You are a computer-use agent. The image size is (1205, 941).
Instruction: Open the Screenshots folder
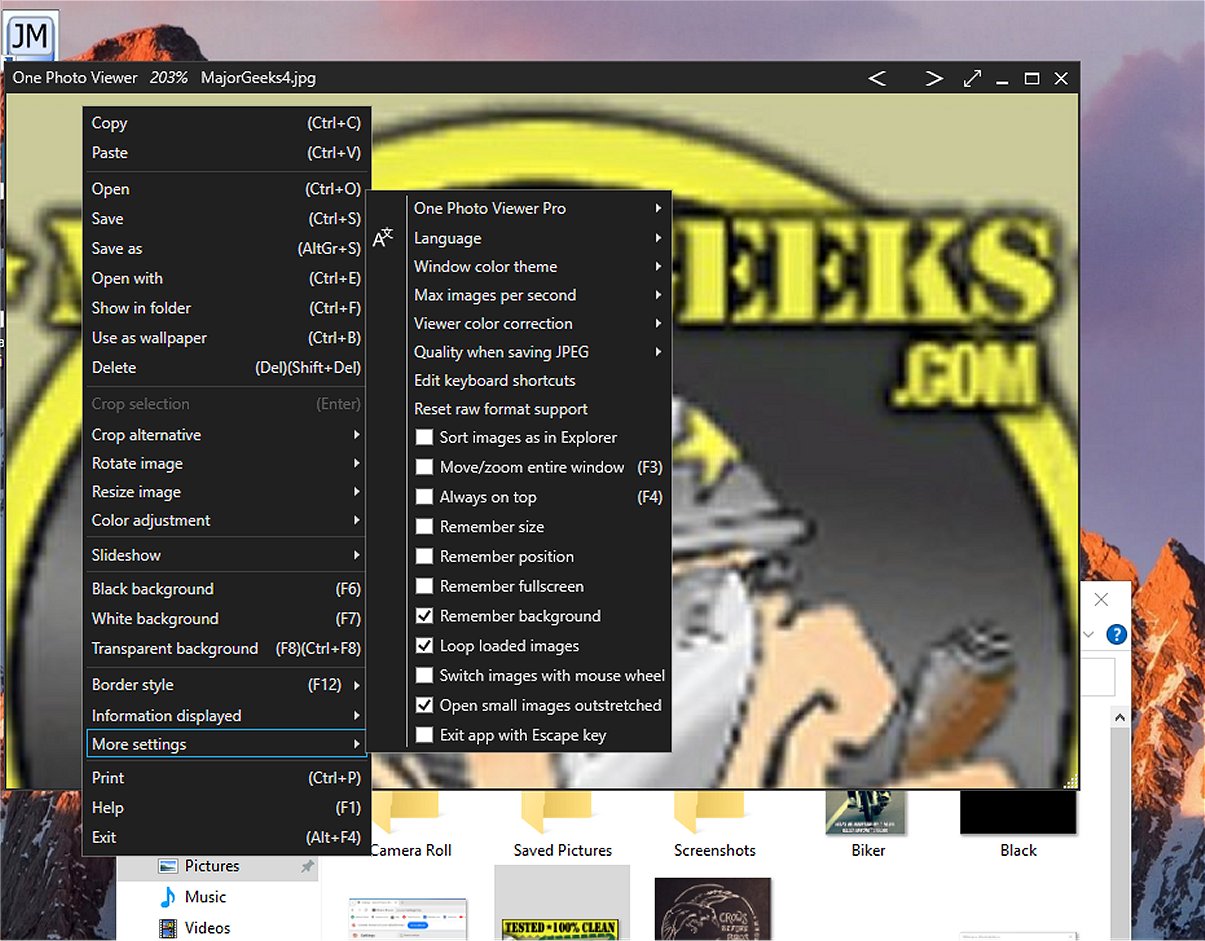(715, 823)
